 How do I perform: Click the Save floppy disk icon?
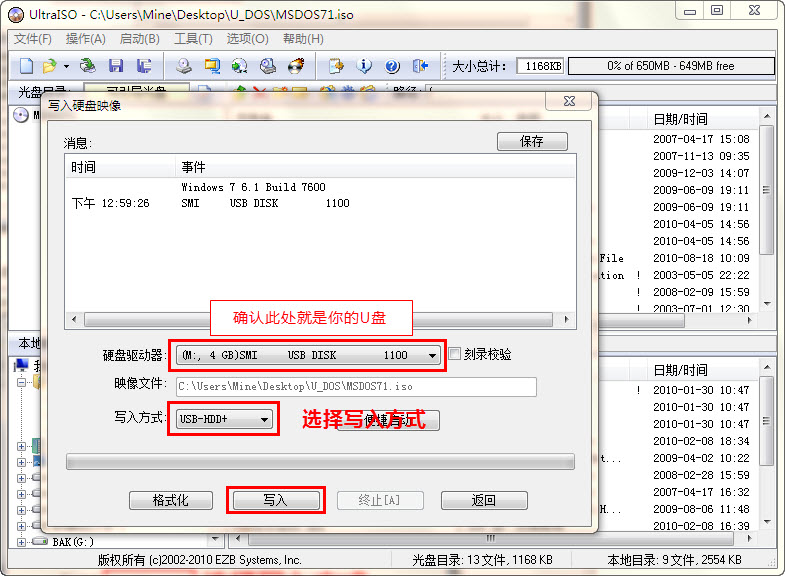click(116, 66)
